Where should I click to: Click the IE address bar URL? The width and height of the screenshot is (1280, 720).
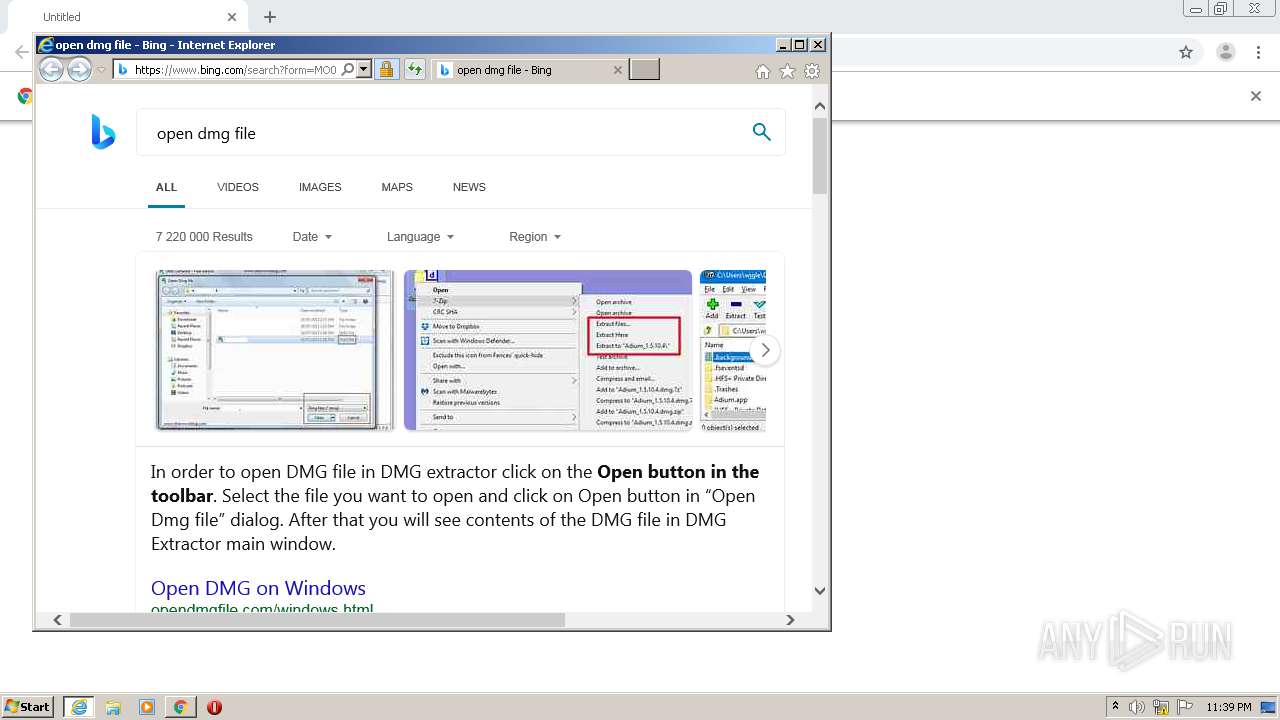[235, 70]
